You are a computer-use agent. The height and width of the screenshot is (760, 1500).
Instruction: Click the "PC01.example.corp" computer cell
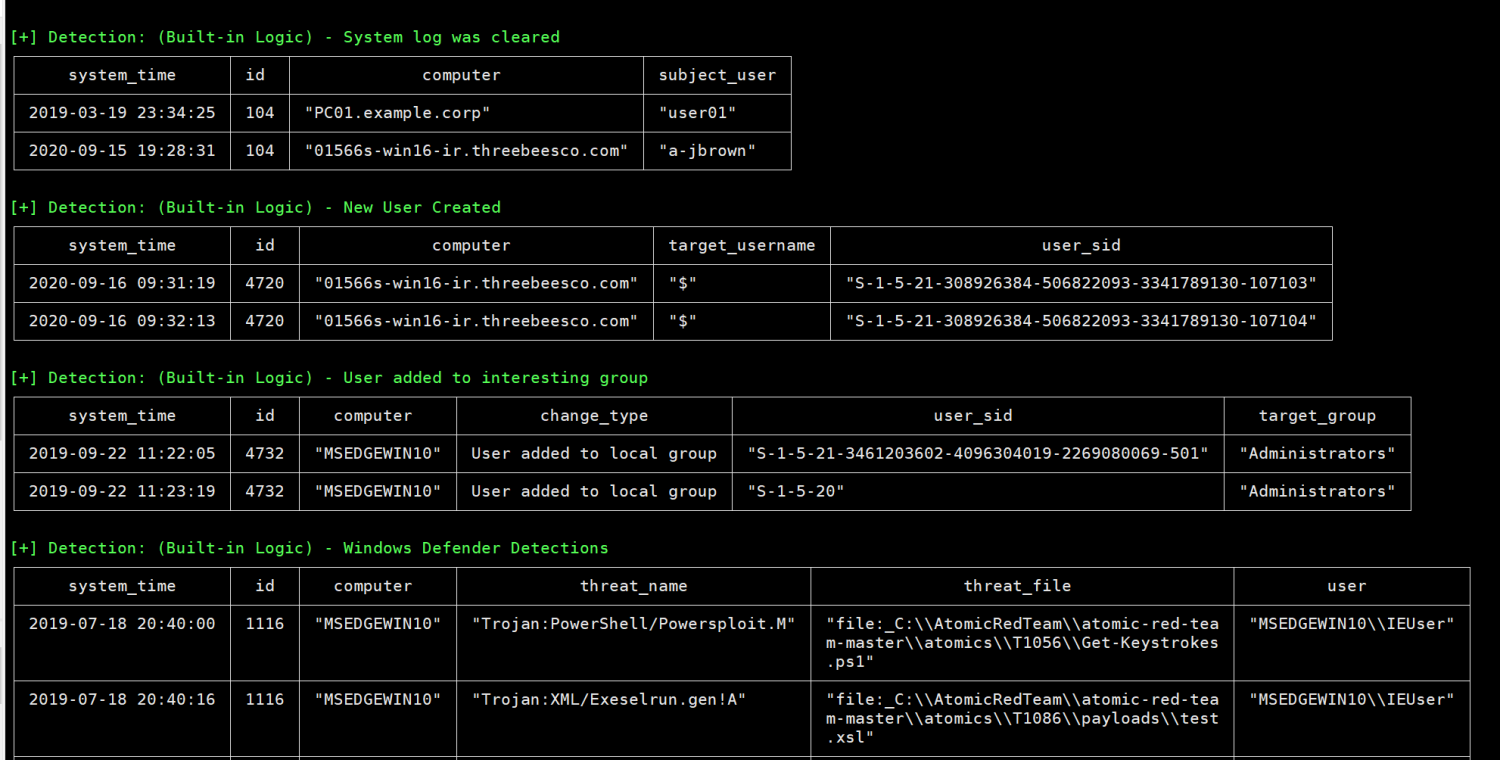[x=397, y=113]
